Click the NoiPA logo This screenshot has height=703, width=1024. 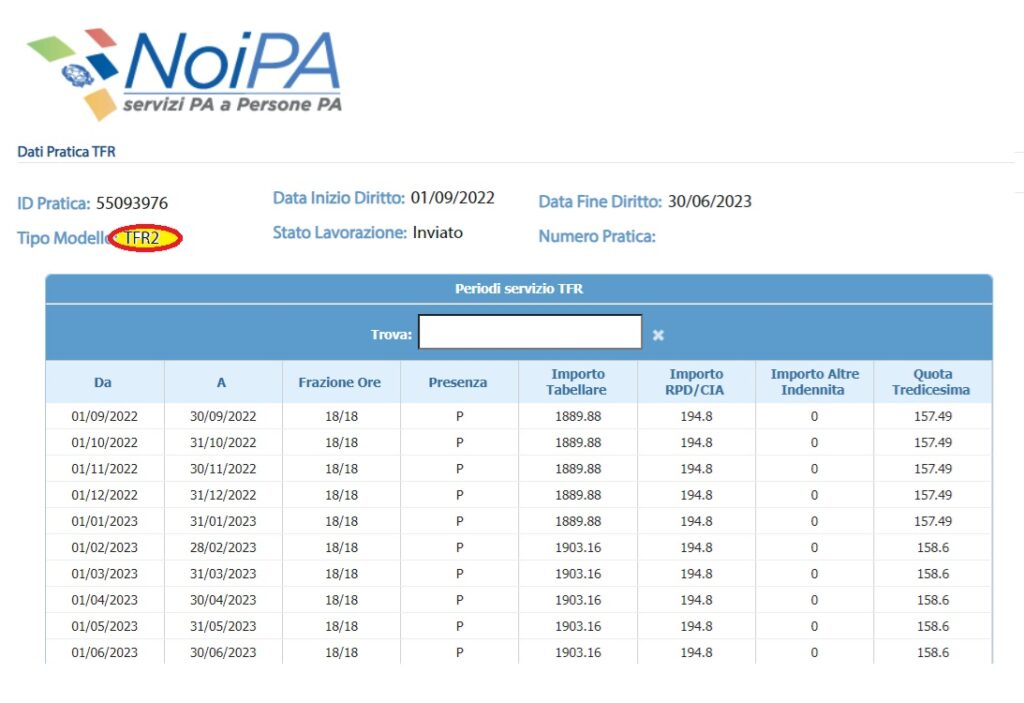184,74
